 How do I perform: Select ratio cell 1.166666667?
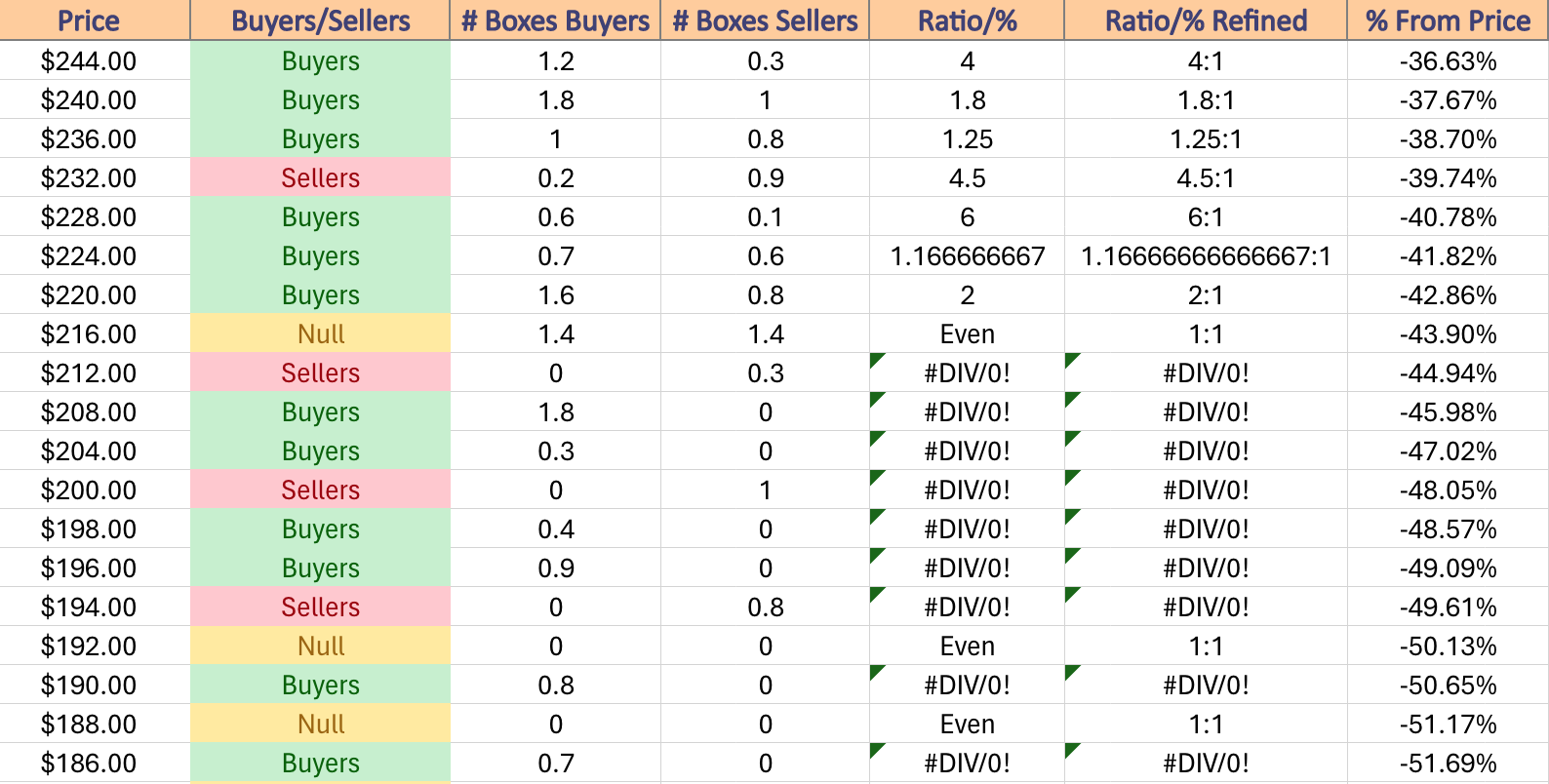968,255
